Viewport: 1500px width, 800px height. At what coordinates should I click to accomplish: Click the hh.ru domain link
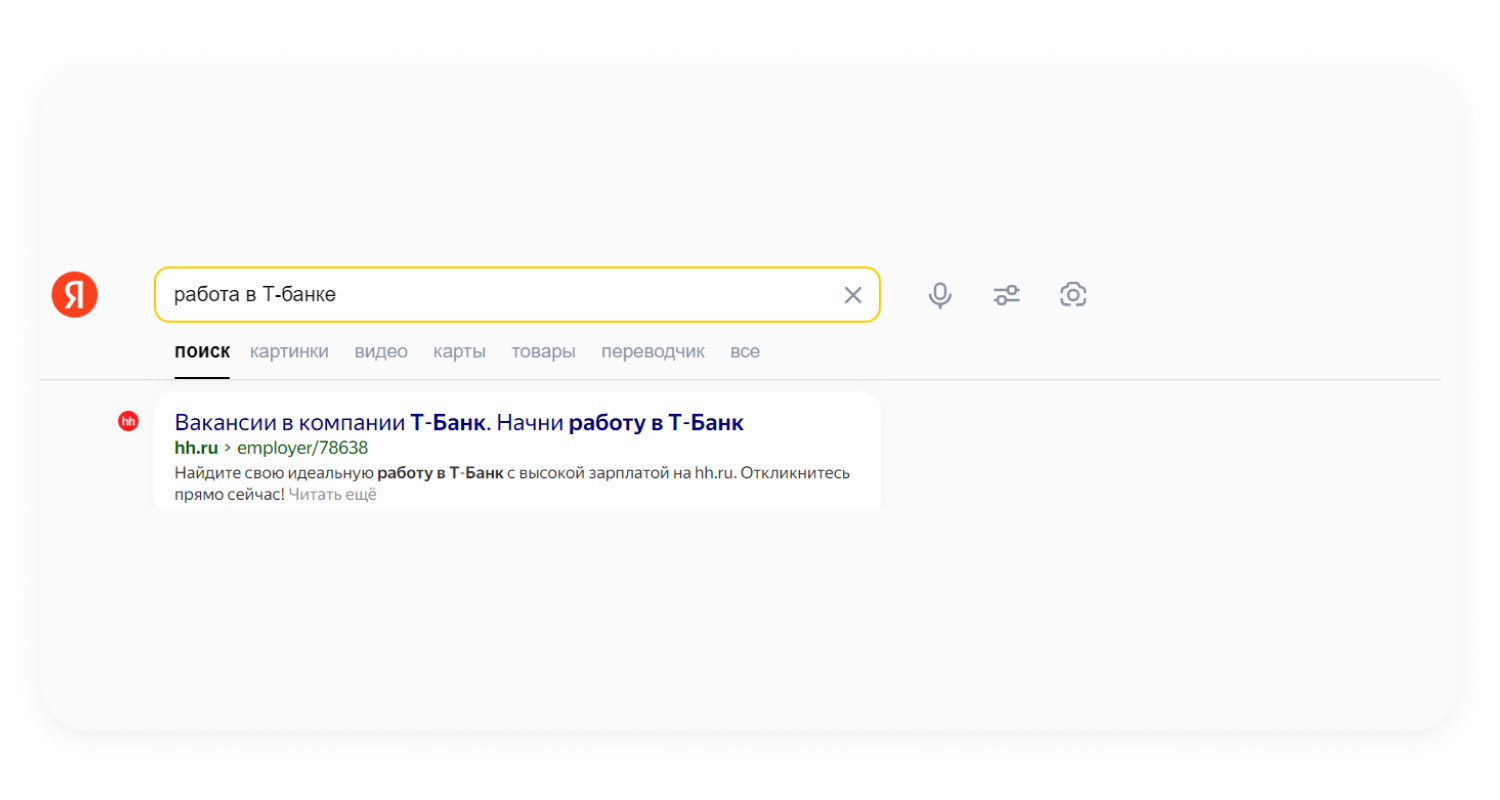point(196,448)
